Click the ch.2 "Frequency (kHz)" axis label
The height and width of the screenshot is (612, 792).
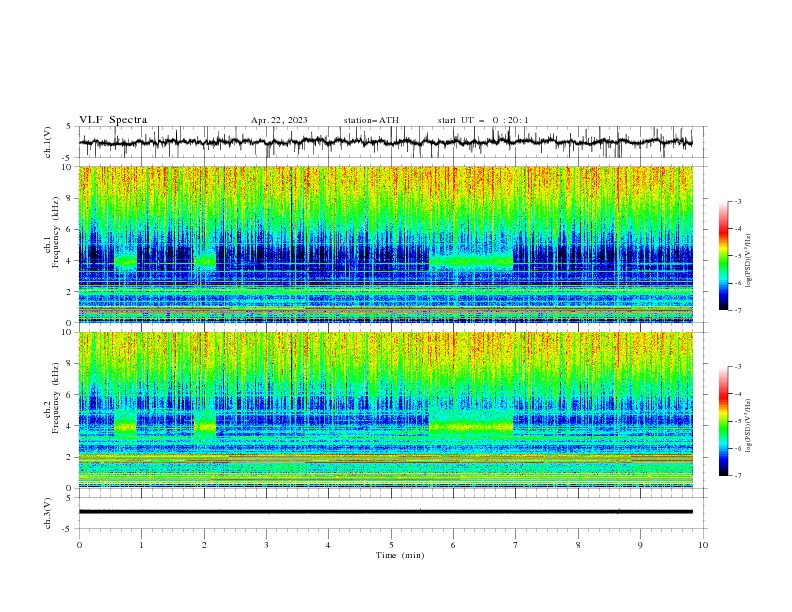56,398
